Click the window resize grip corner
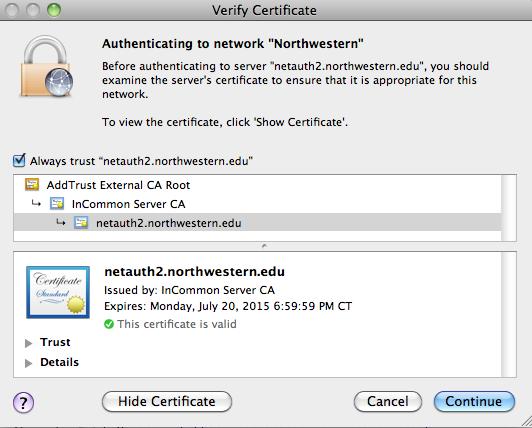 [x=526, y=422]
